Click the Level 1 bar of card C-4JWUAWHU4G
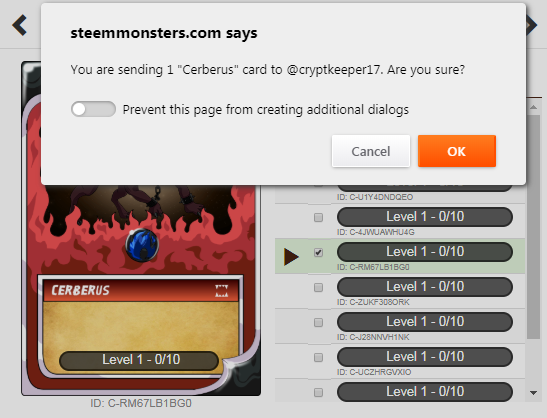Screen dimensions: 547x418 coord(425,217)
